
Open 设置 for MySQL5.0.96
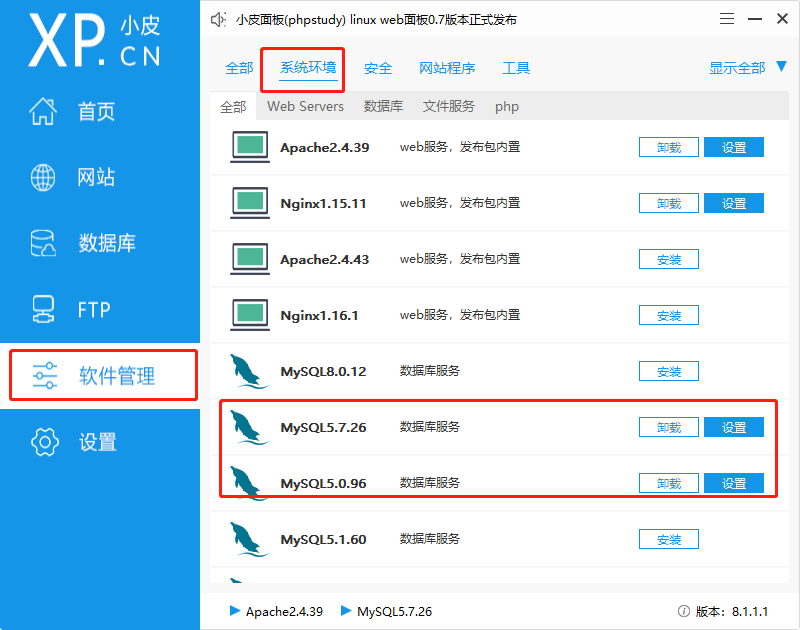tap(734, 483)
